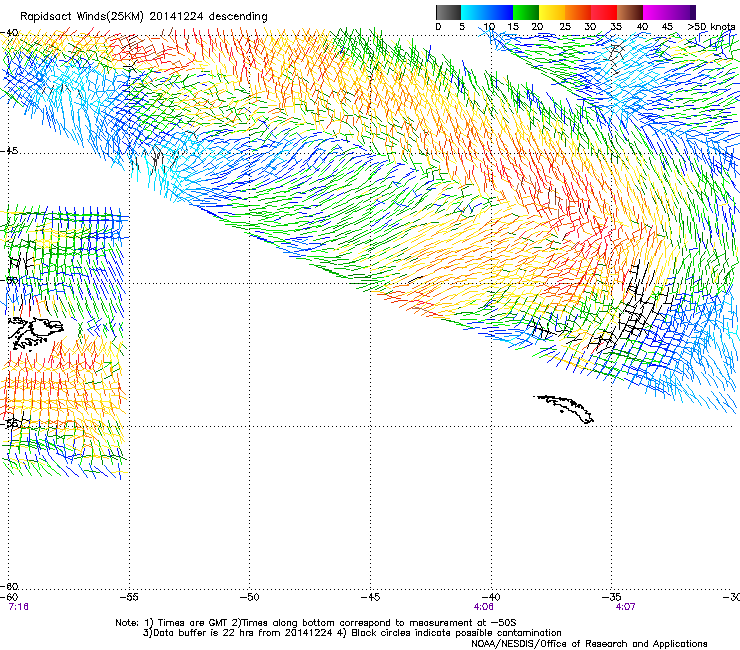Click the red 30-35 knots legend swatch

(604, 12)
